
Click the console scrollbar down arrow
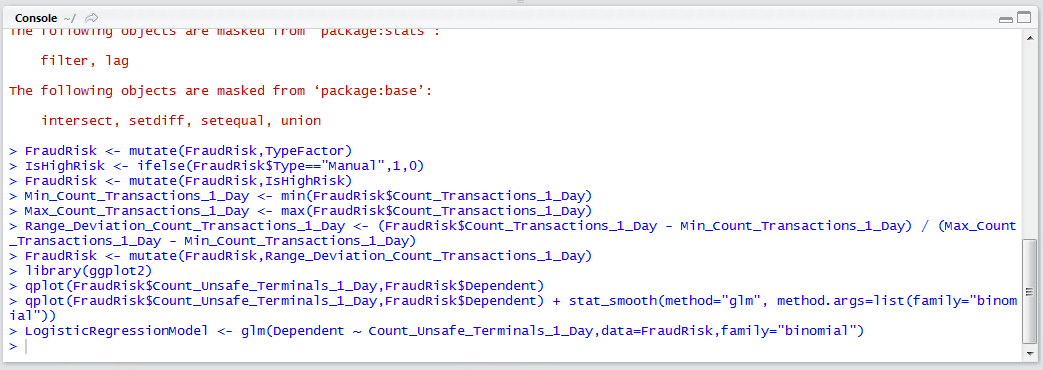pyautogui.click(x=1029, y=355)
